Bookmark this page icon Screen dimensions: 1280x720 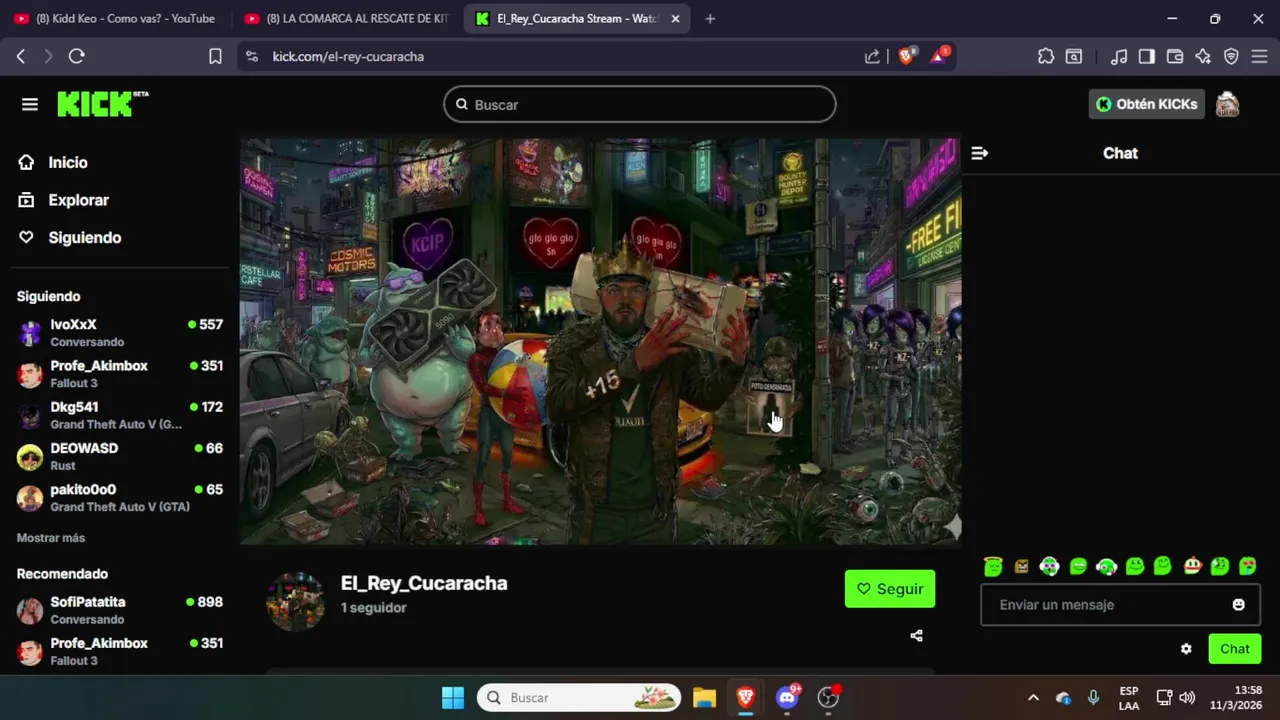click(x=215, y=57)
